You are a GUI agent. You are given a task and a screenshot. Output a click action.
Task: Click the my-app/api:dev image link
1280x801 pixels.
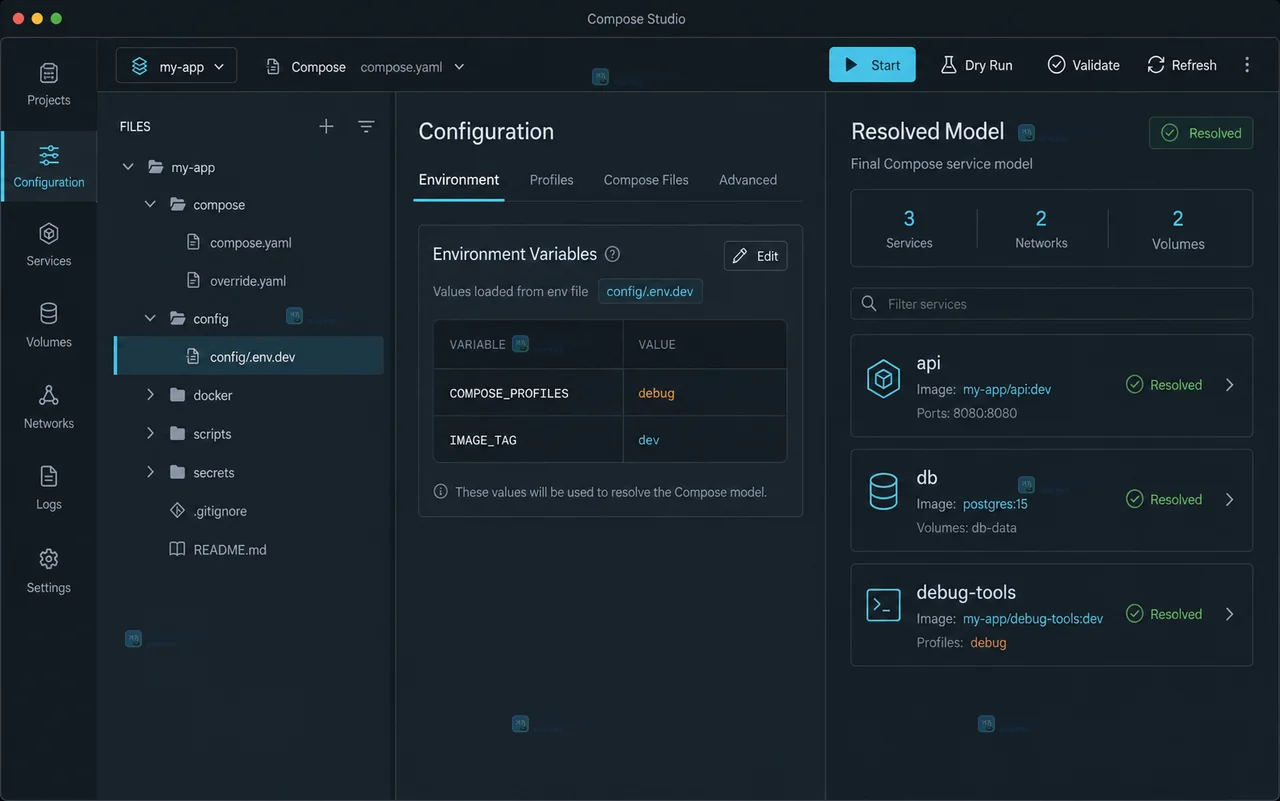[x=1007, y=389]
